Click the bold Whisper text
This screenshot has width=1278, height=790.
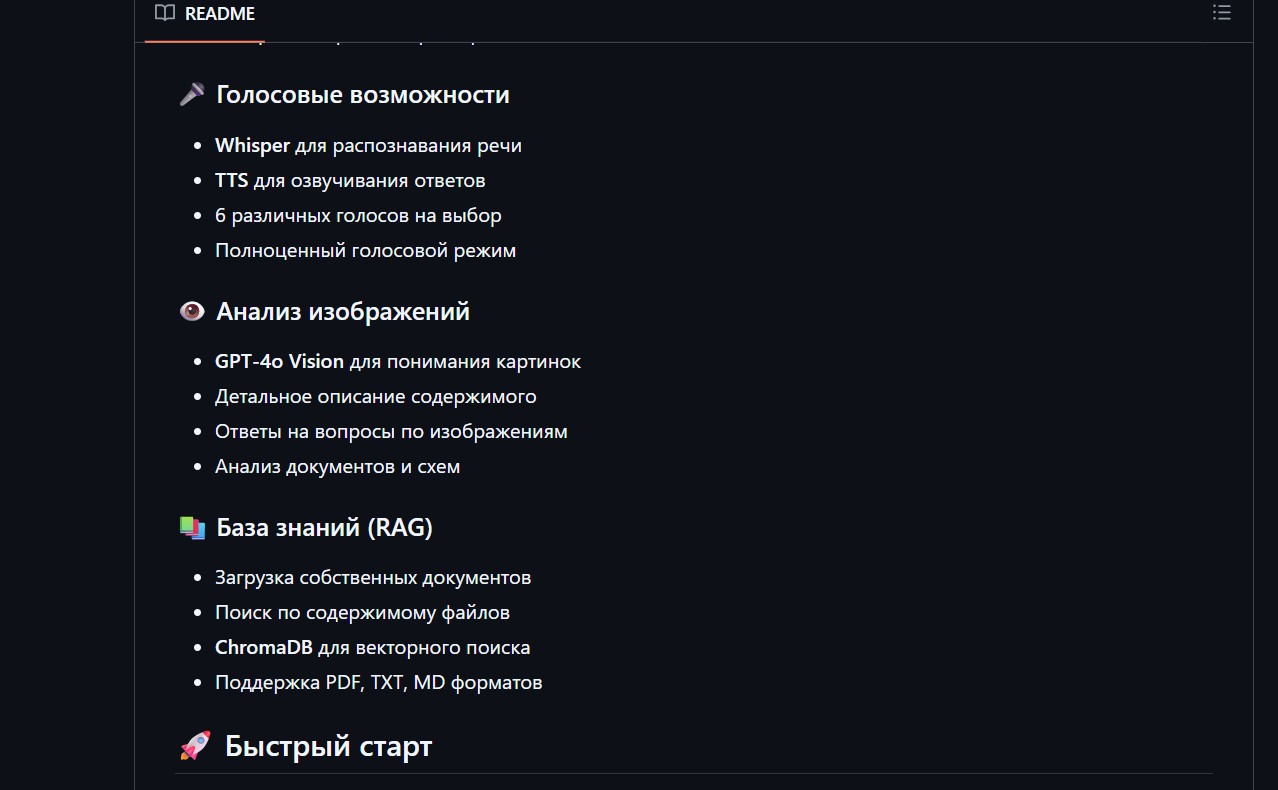click(x=252, y=146)
